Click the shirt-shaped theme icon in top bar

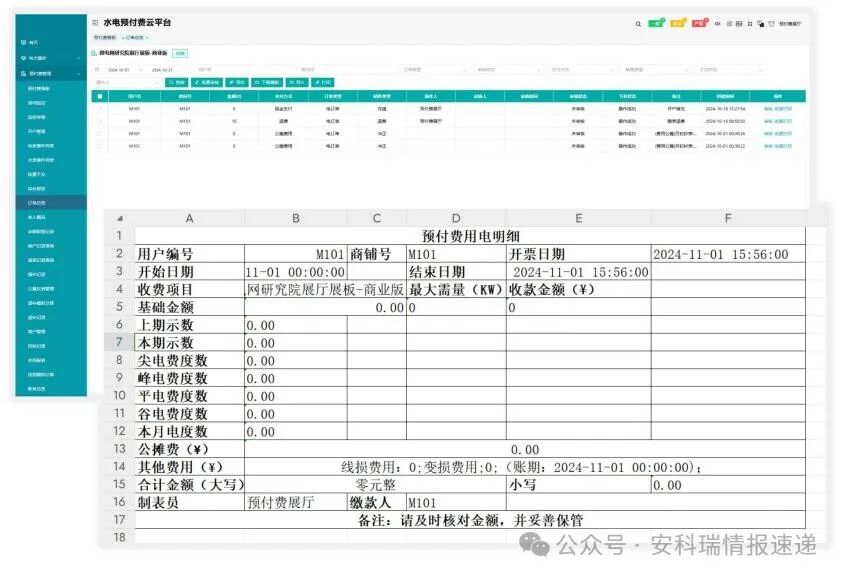tap(771, 24)
